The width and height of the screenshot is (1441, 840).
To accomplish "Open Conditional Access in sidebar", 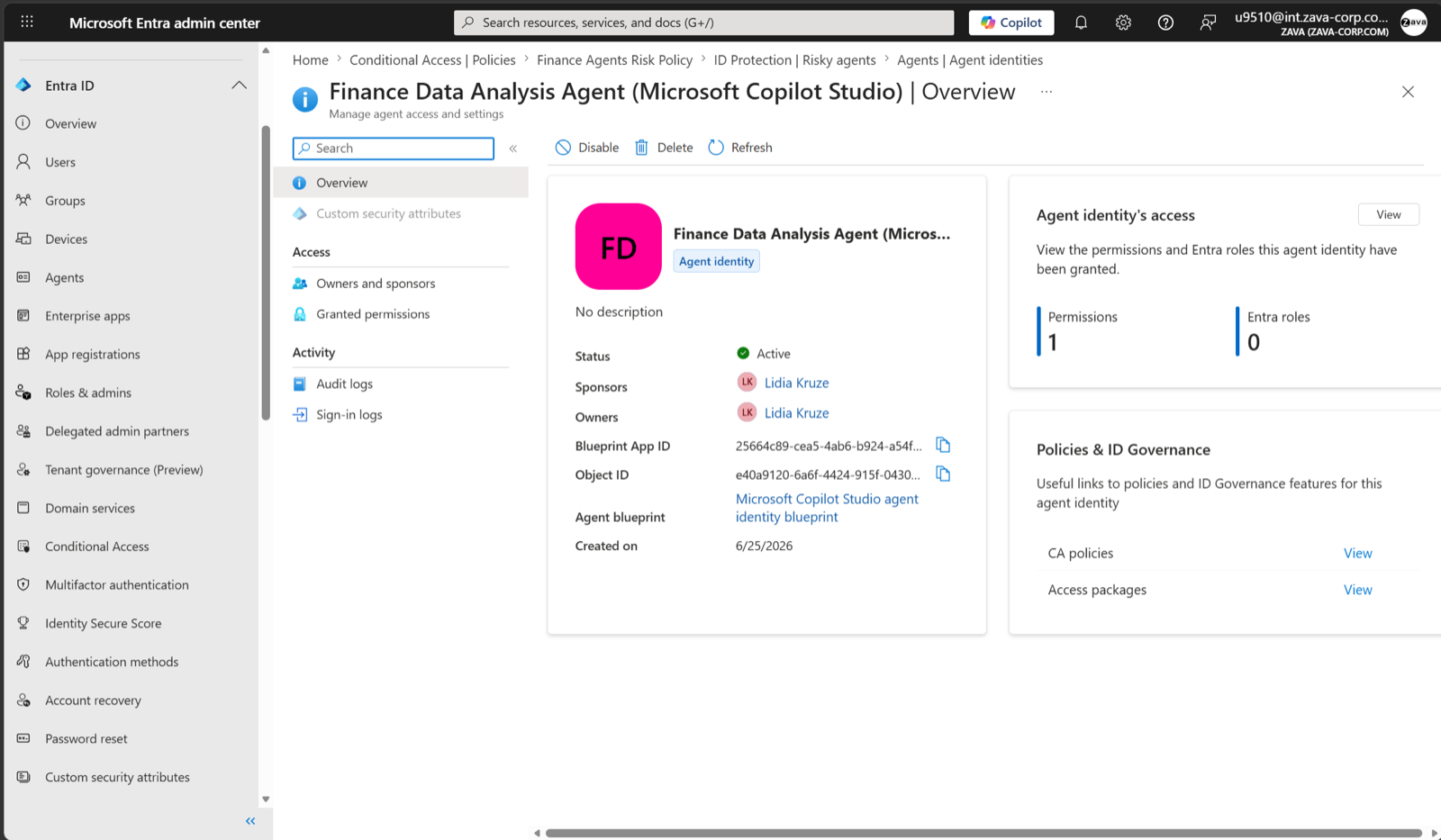I will point(96,546).
